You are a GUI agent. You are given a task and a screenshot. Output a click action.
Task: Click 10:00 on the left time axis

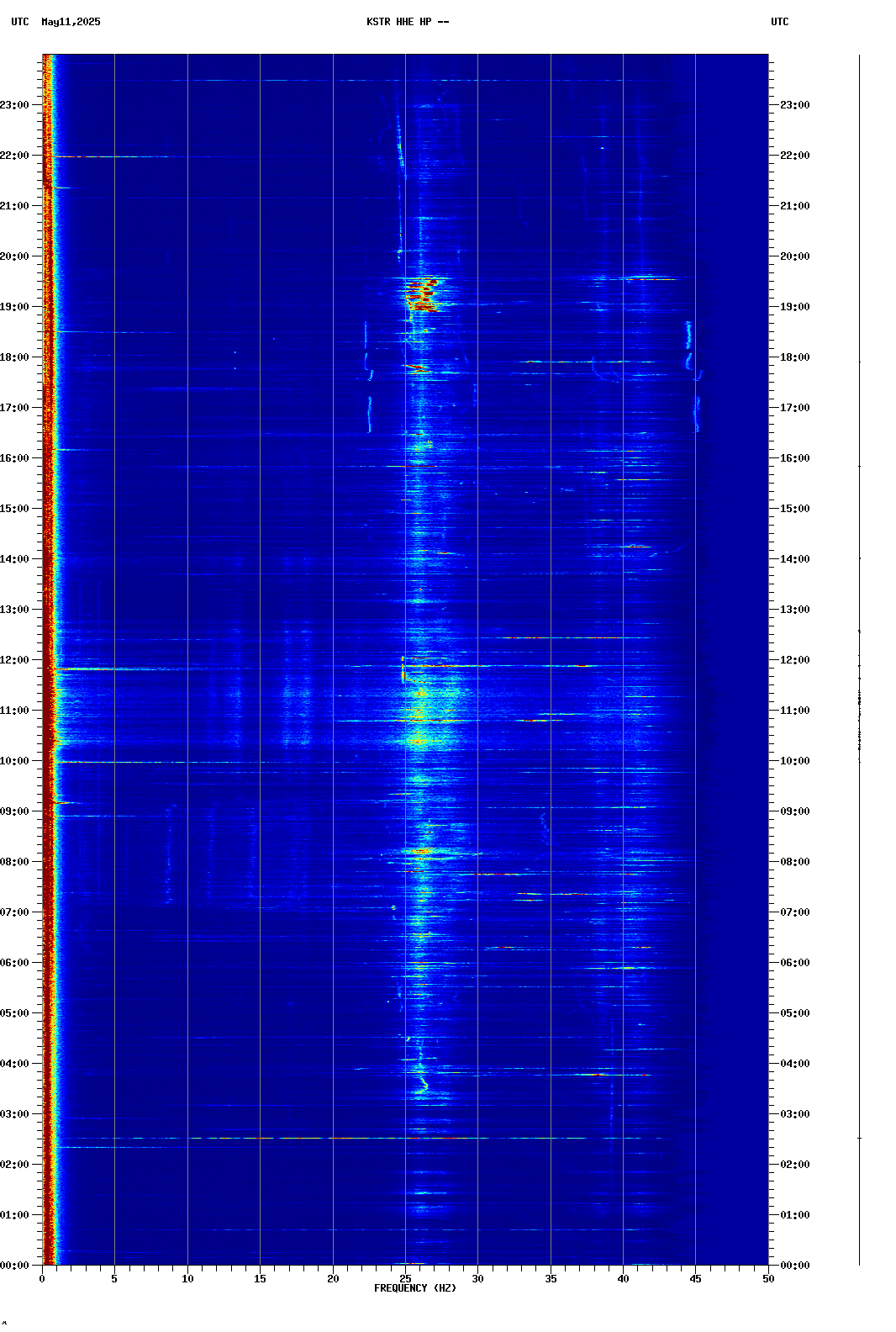14,761
